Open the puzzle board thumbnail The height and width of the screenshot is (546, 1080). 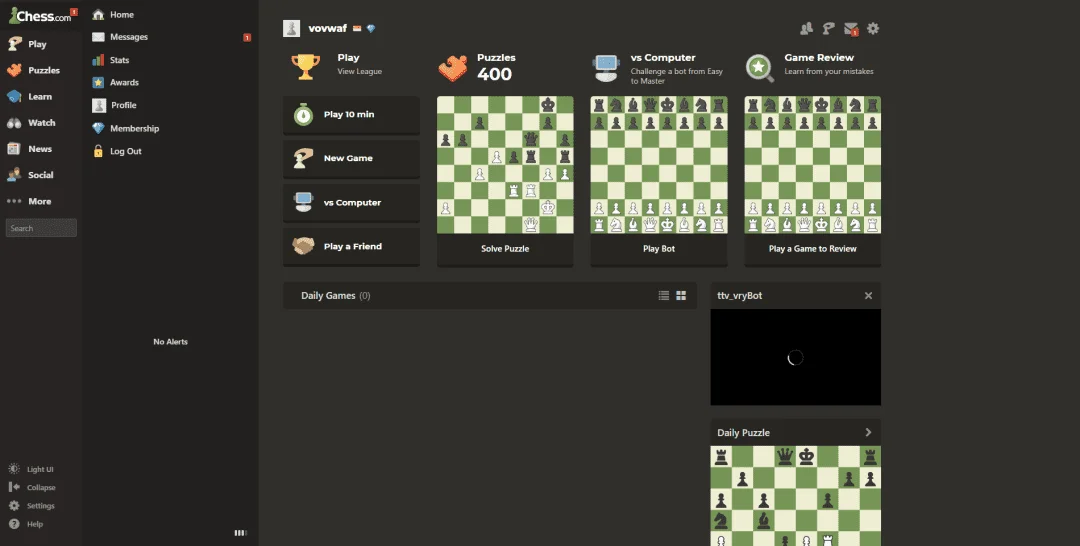(x=505, y=165)
